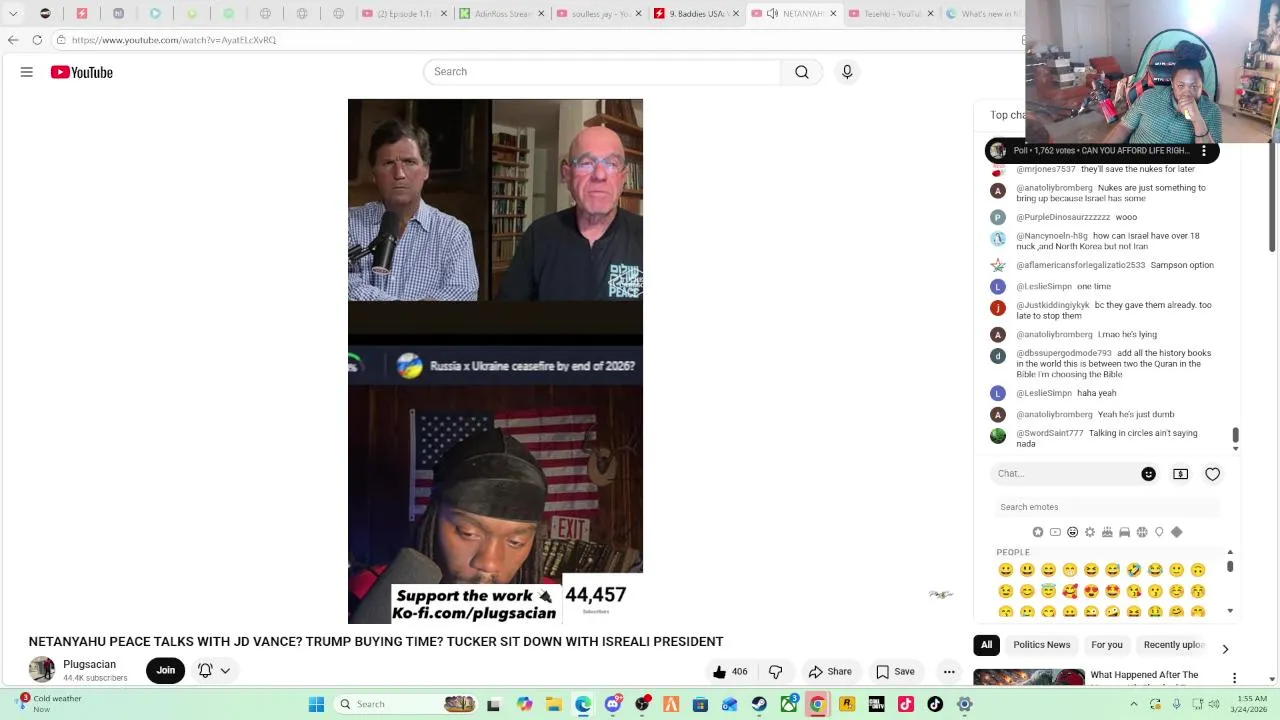Open the What Happened After The video thumbnail
The height and width of the screenshot is (720, 1280).
click(1029, 678)
